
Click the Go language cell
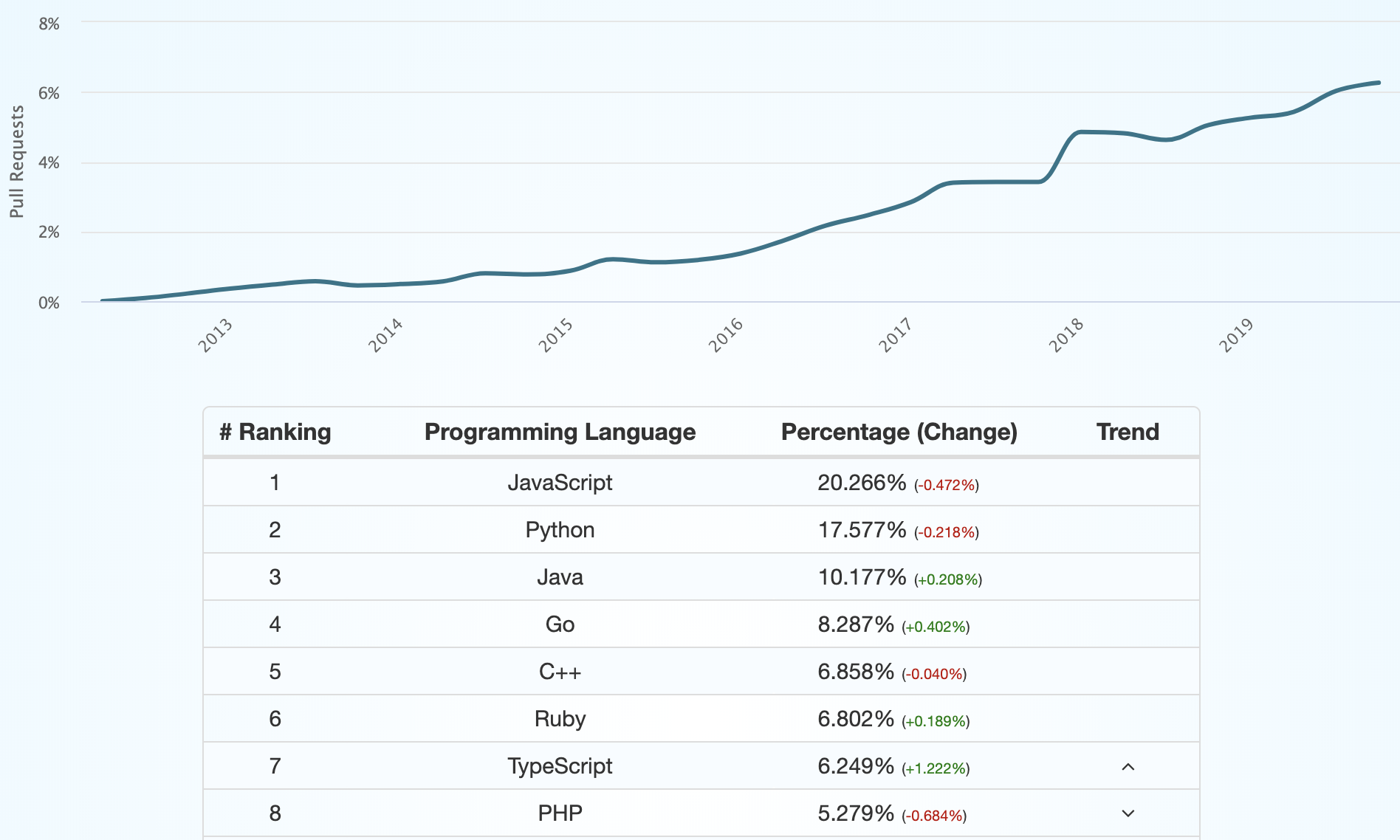tap(560, 624)
